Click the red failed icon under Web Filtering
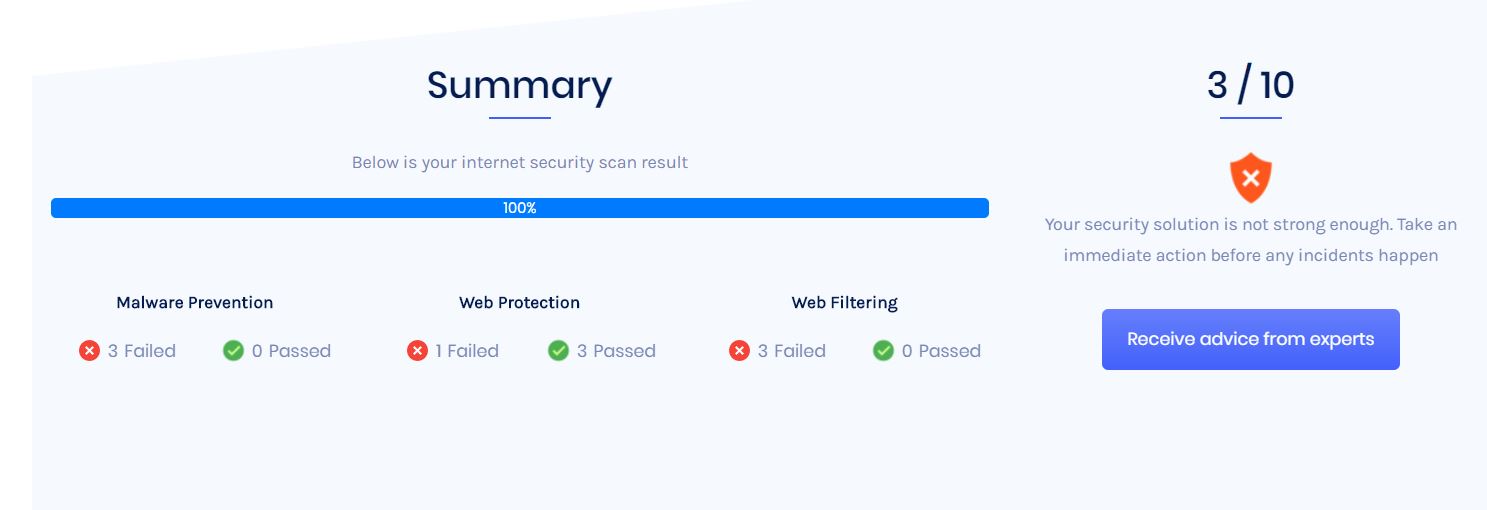The image size is (1487, 510). [x=739, y=351]
